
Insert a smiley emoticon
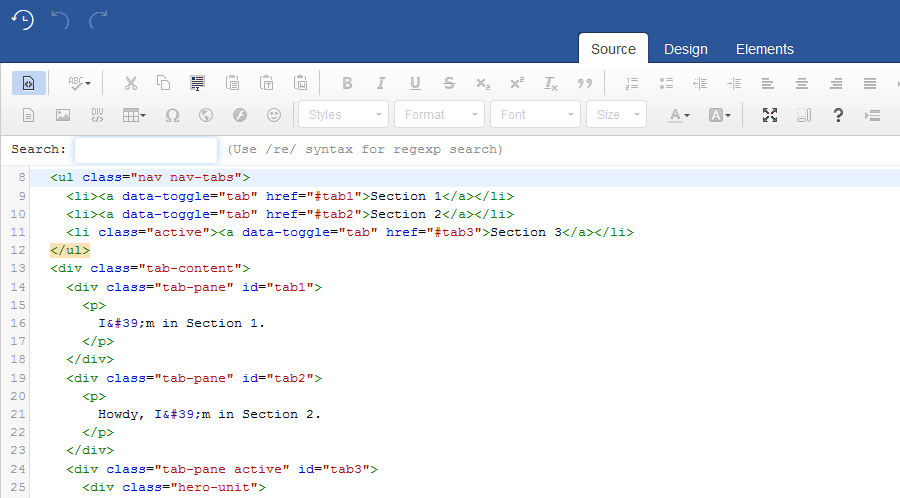pyautogui.click(x=274, y=115)
